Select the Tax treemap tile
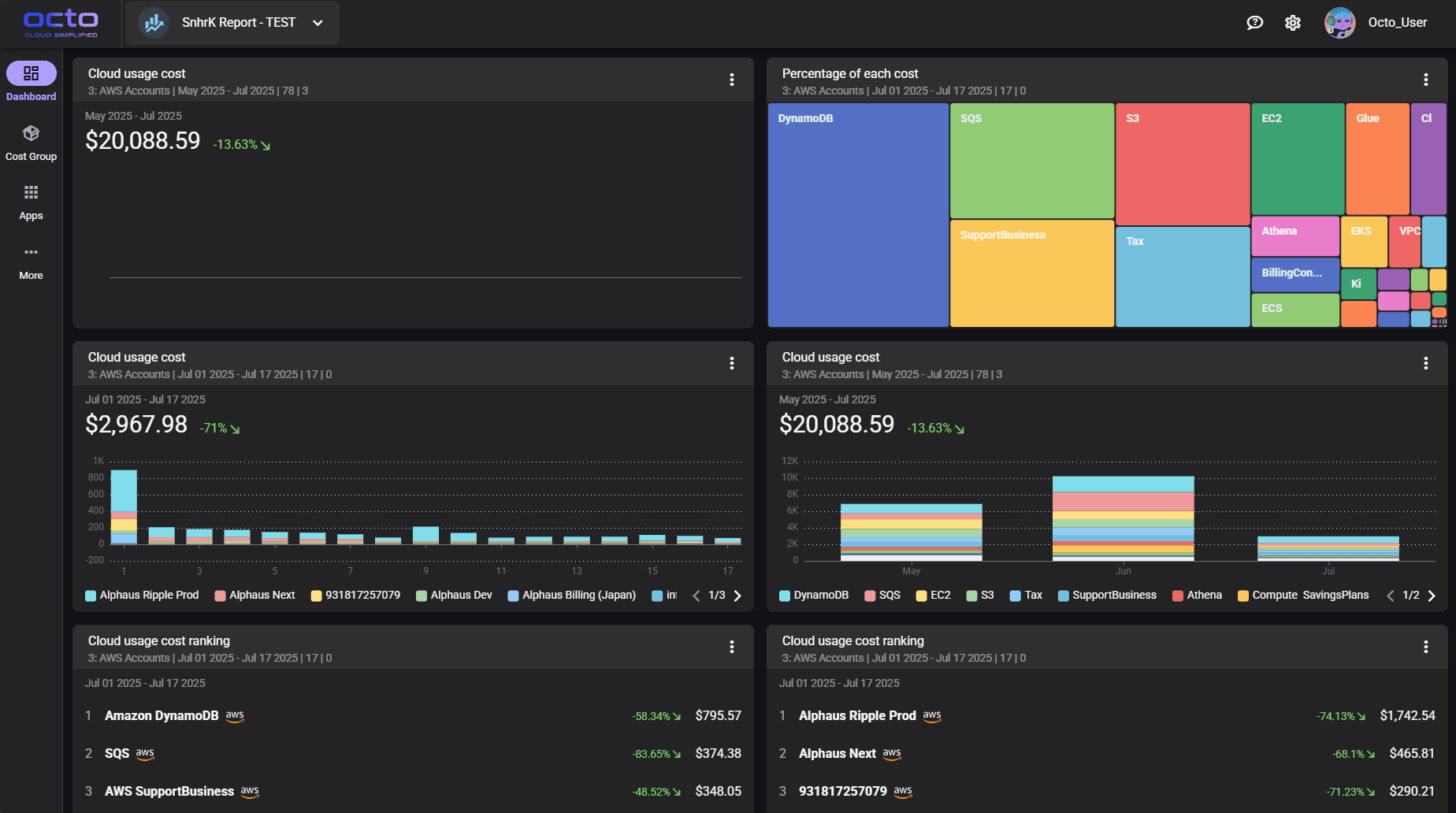The width and height of the screenshot is (1456, 813). tap(1183, 277)
